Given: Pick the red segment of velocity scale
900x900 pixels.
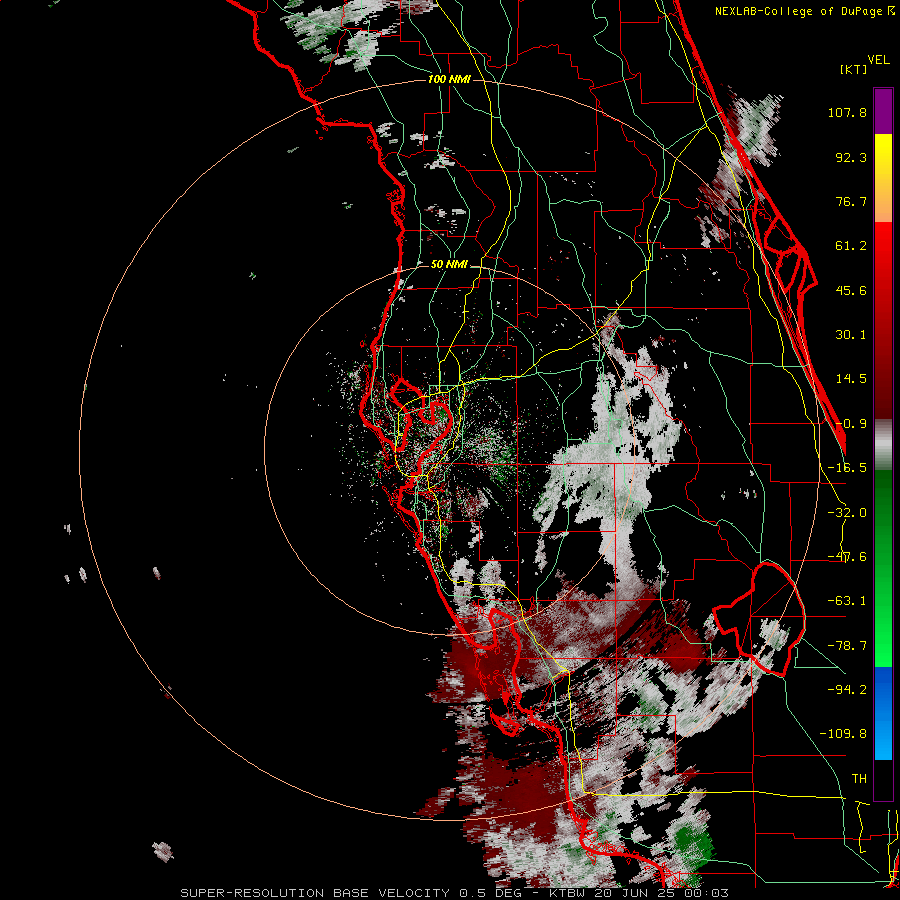Looking at the screenshot, I should pyautogui.click(x=883, y=321).
